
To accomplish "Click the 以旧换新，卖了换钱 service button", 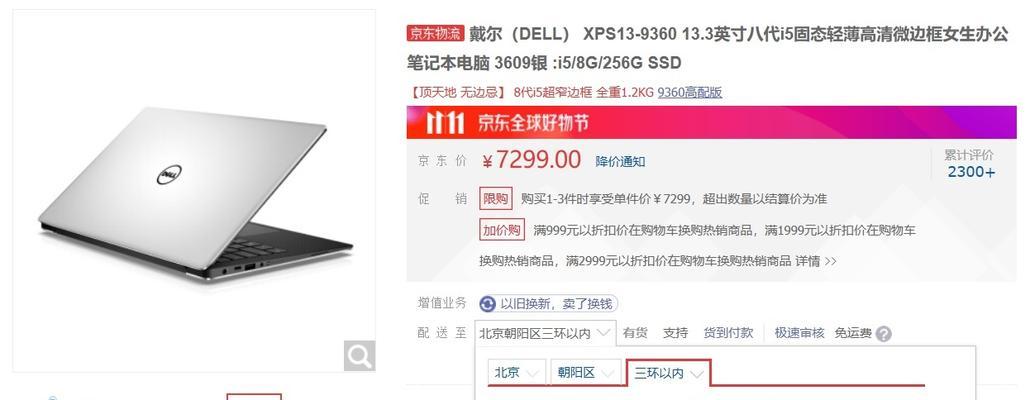I will point(549,303).
